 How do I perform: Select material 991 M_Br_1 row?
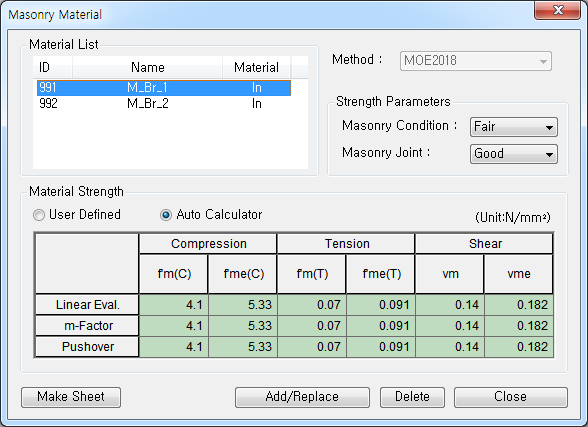[164, 88]
